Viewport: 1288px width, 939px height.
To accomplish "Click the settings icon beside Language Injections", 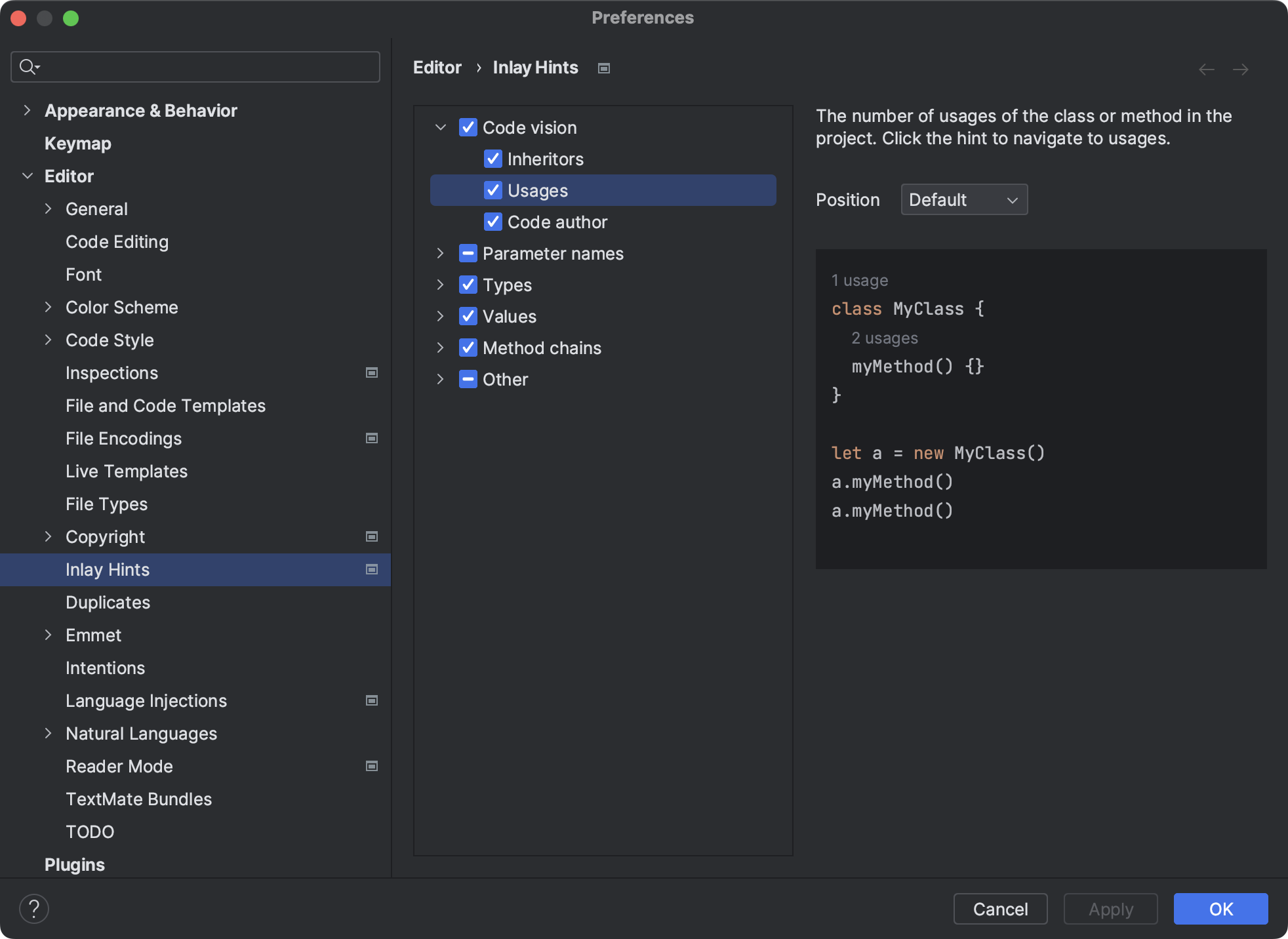I will click(x=371, y=700).
